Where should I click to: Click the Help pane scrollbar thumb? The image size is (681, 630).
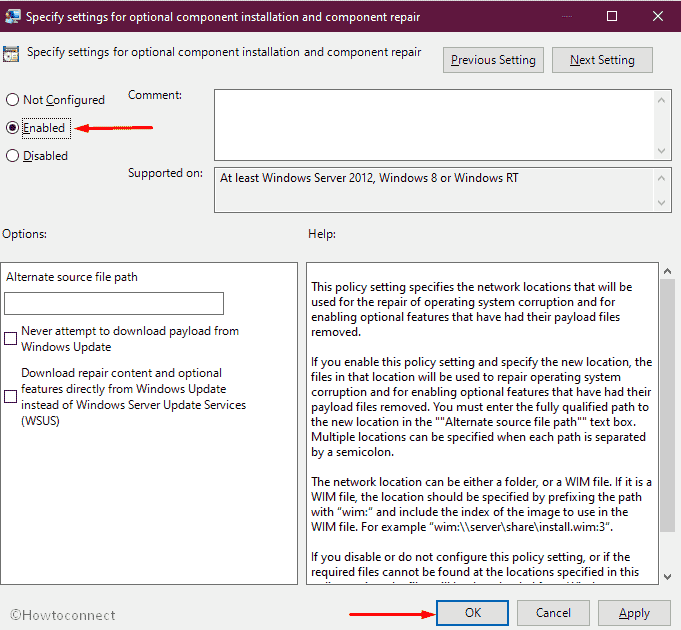[x=668, y=406]
